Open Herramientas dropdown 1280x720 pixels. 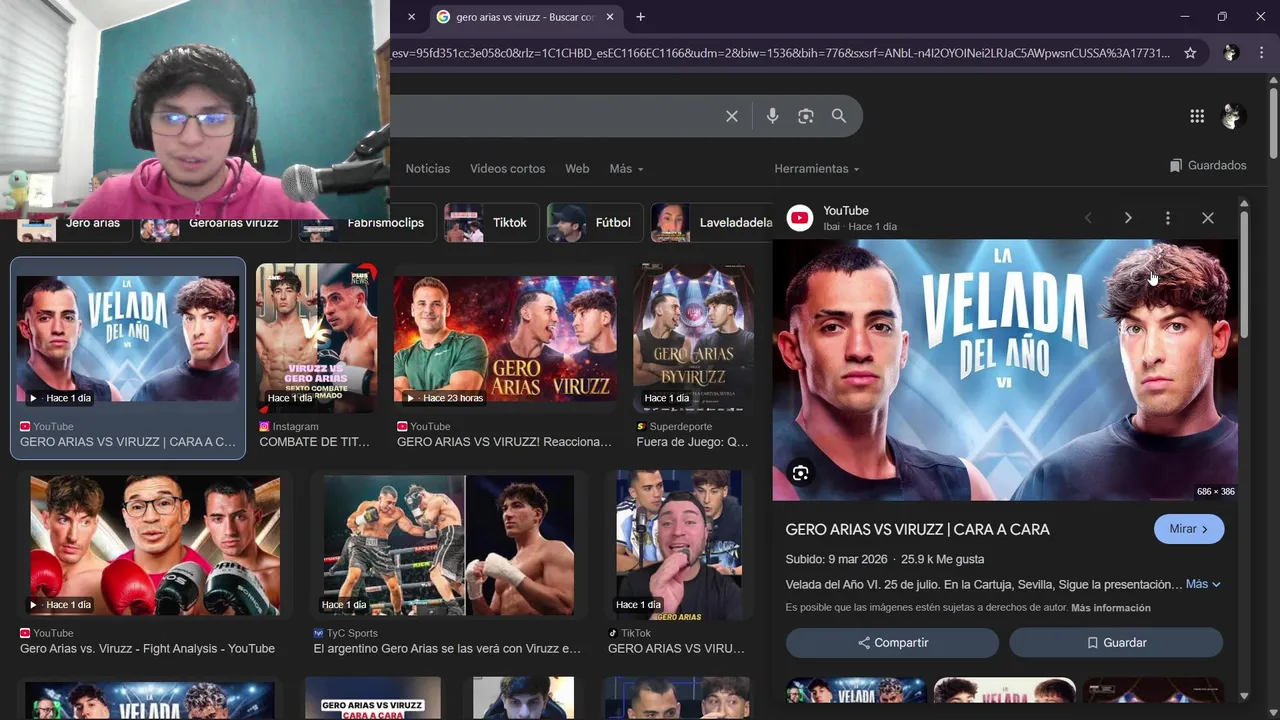coord(817,169)
